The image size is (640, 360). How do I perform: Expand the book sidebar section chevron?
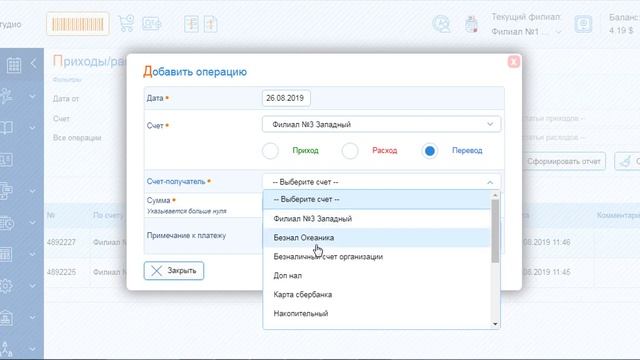coord(32,128)
